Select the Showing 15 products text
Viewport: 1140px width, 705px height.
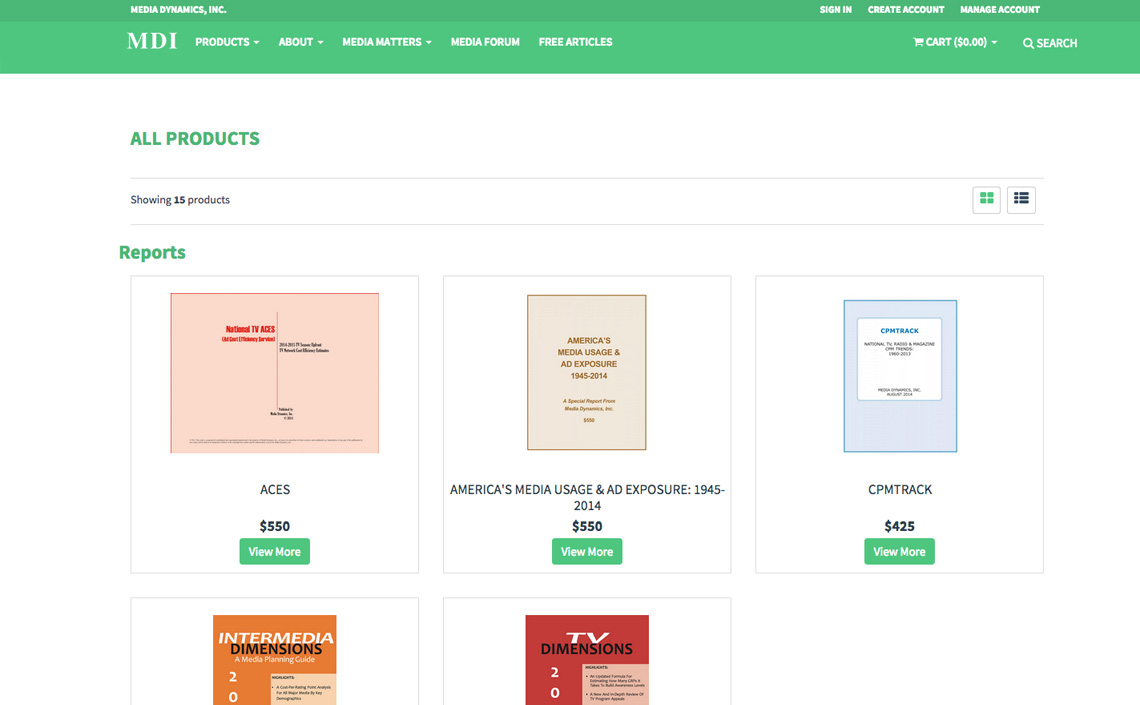[x=180, y=200]
